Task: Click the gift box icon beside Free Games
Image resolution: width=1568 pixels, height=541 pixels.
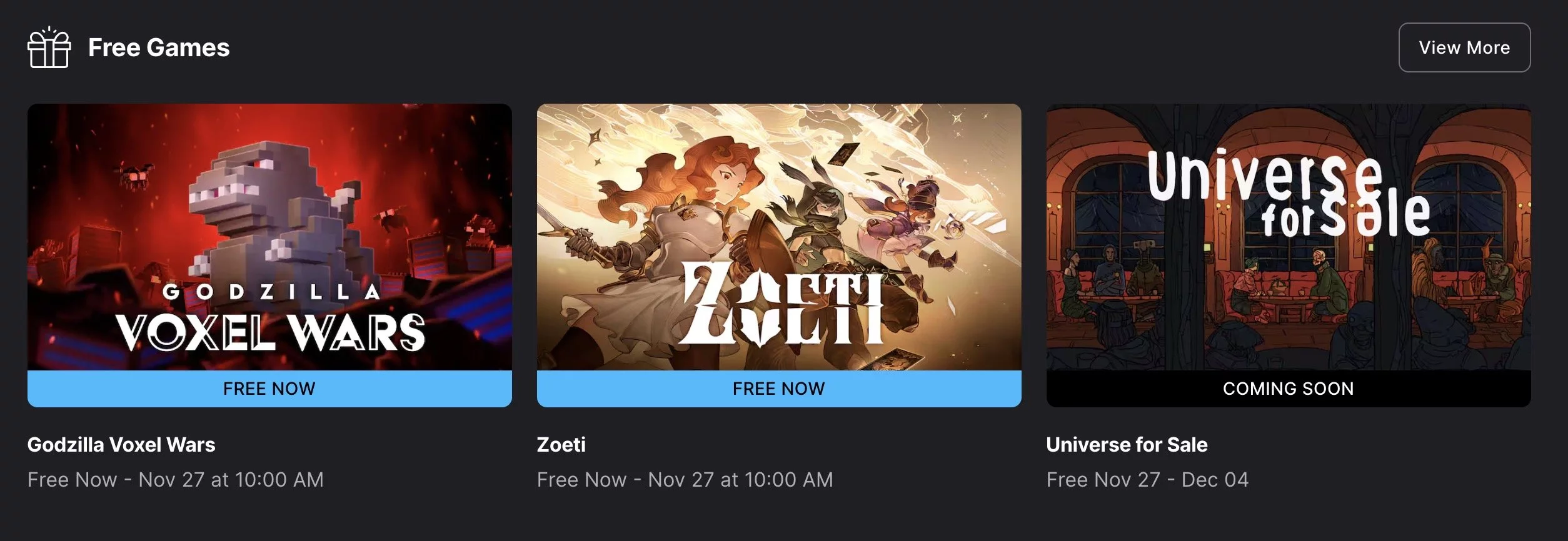Action: click(x=49, y=47)
